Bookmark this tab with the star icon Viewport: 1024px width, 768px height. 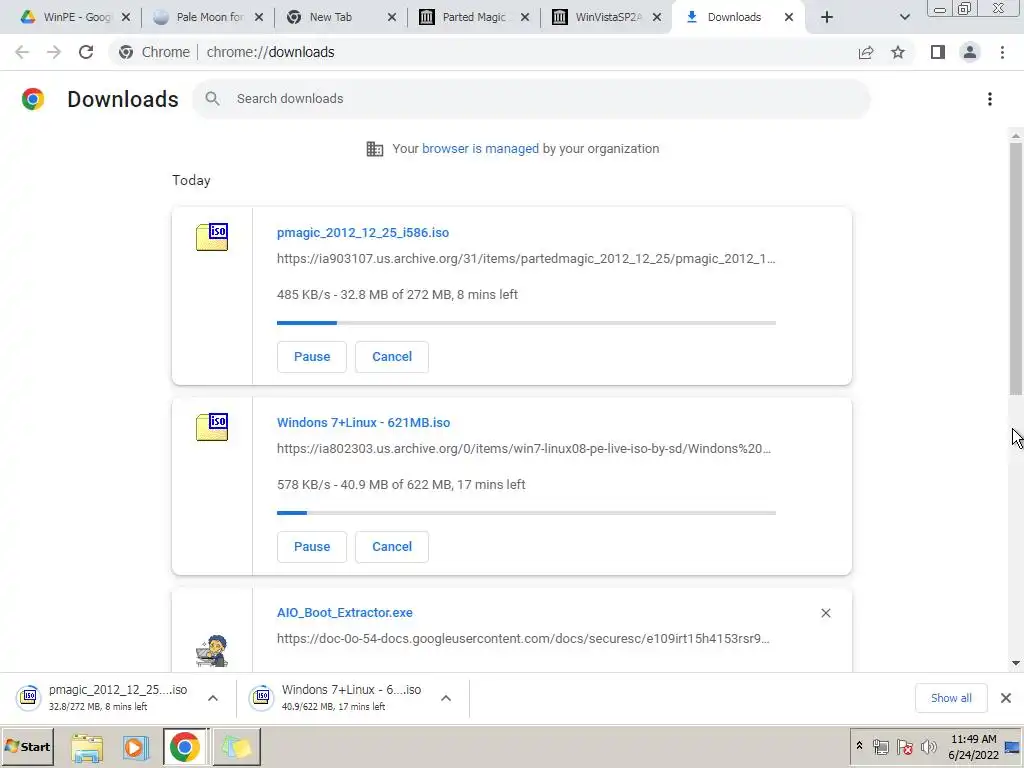click(x=898, y=52)
